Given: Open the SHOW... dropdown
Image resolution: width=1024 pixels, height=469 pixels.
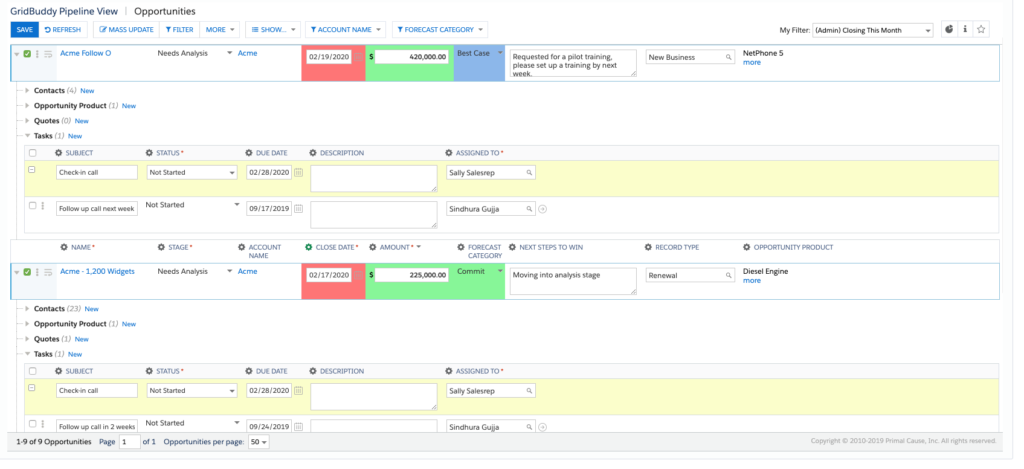Looking at the screenshot, I should (x=273, y=29).
